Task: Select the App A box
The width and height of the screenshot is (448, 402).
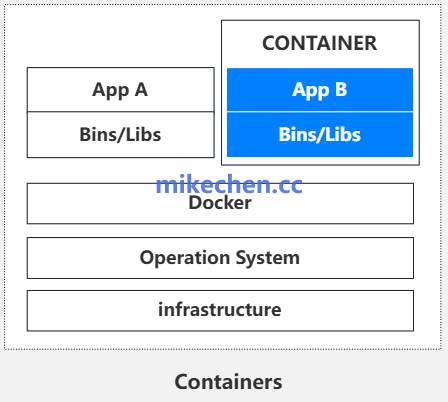Action: point(120,90)
